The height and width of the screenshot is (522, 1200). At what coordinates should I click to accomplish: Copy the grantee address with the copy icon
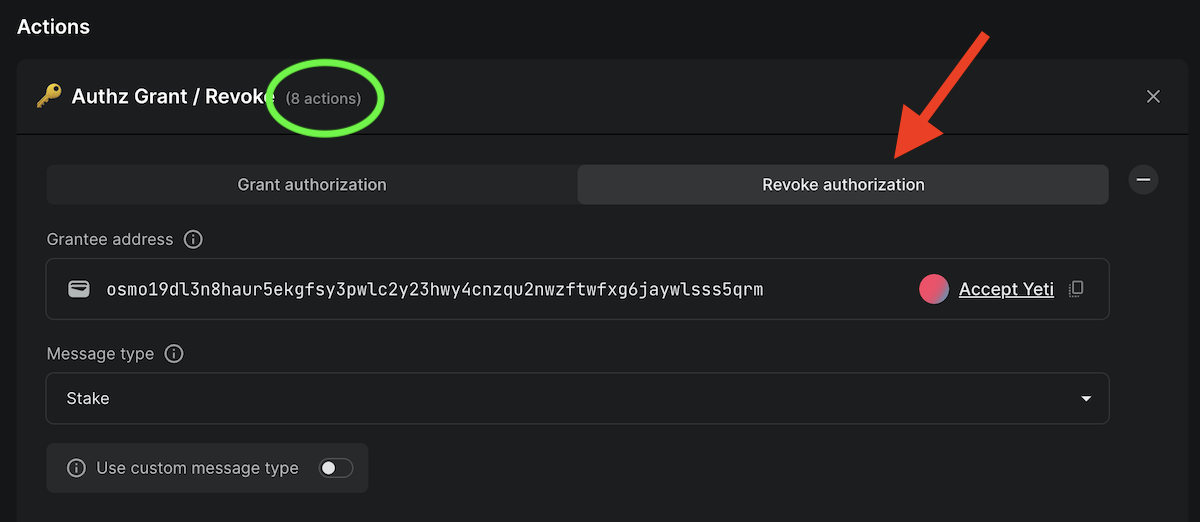tap(1076, 289)
